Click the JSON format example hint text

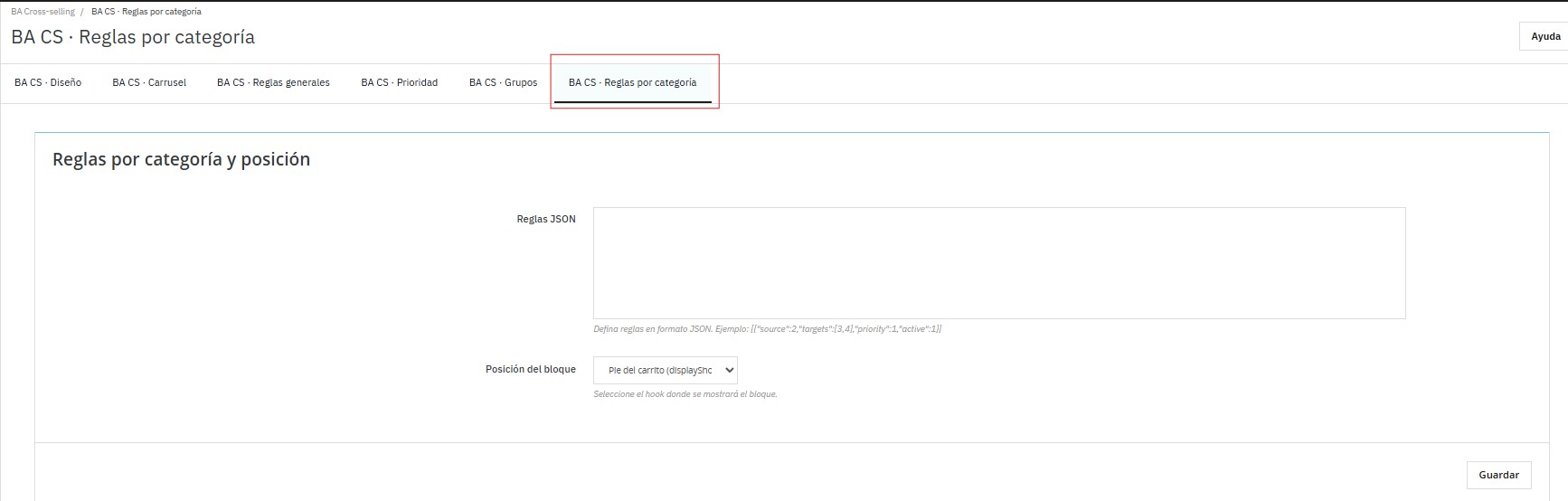(x=767, y=329)
